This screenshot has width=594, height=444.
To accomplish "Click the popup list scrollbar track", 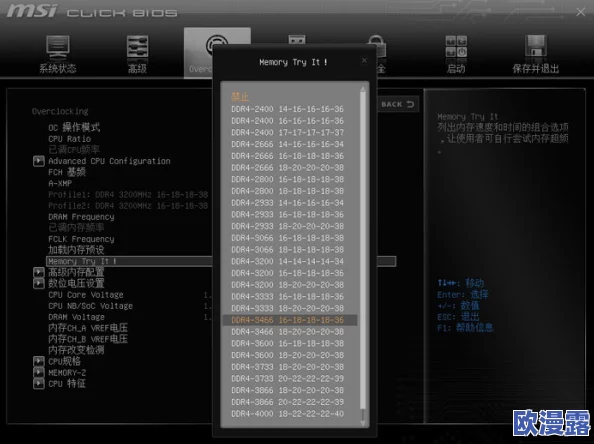I will point(363,250).
